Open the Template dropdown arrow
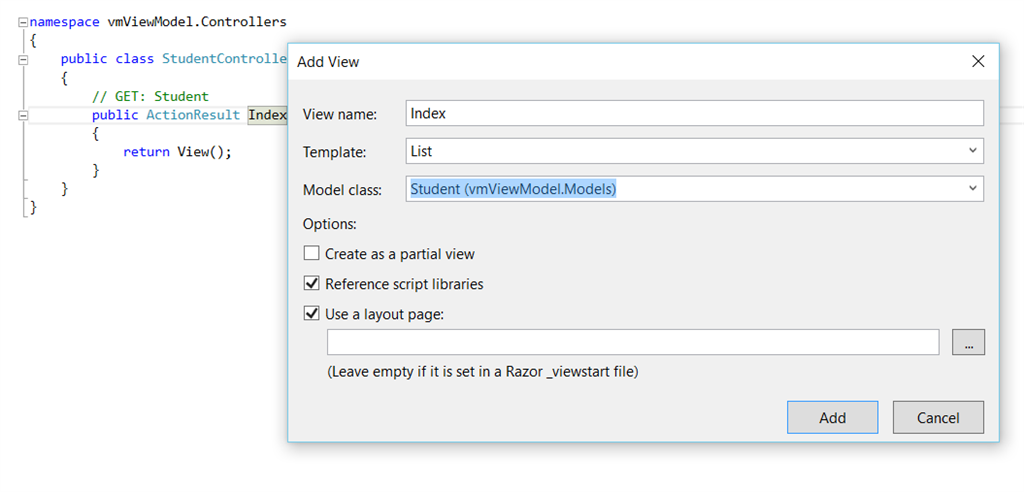This screenshot has width=1024, height=492. tap(973, 151)
